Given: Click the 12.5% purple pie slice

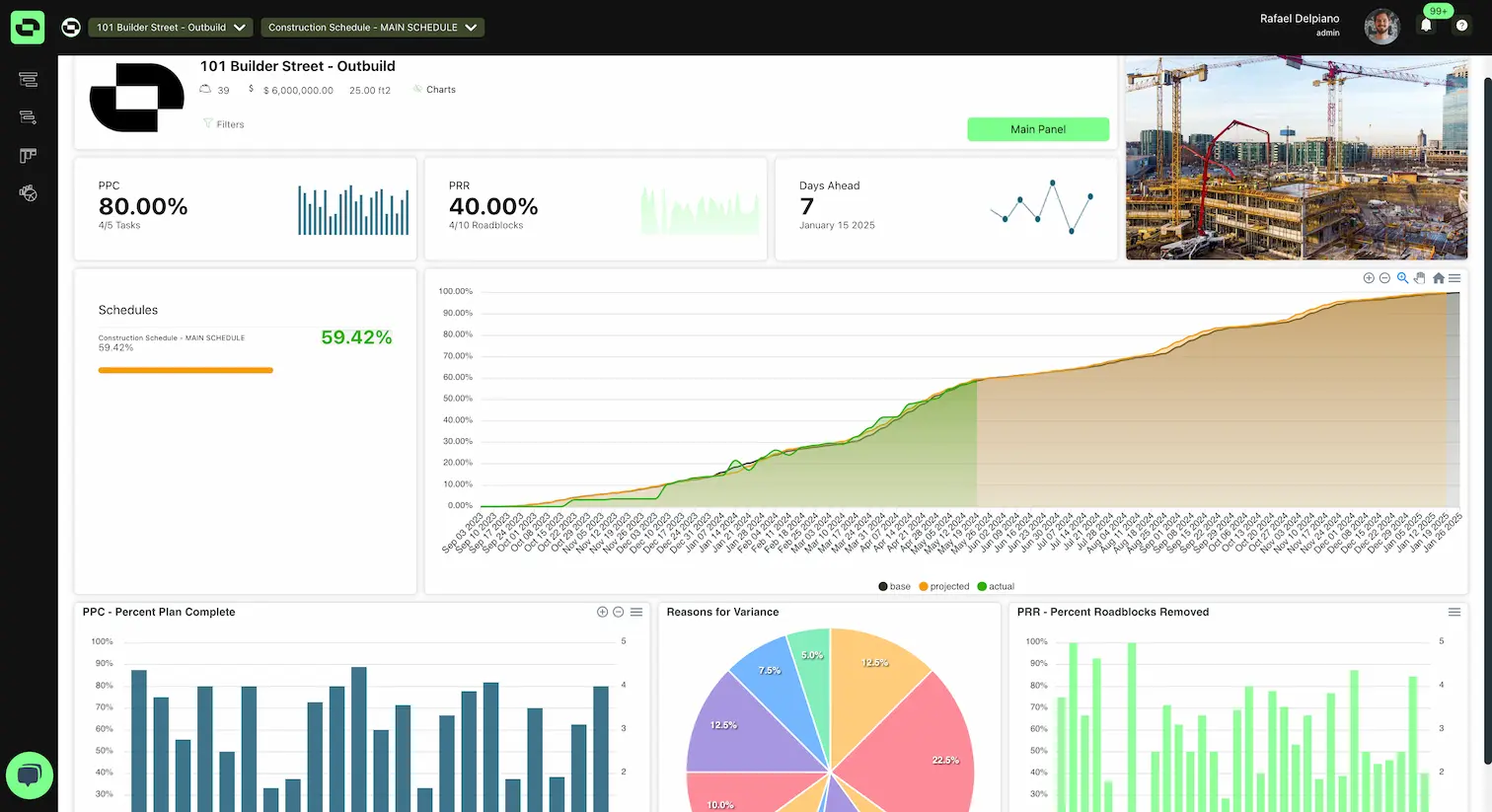Looking at the screenshot, I should [x=745, y=725].
